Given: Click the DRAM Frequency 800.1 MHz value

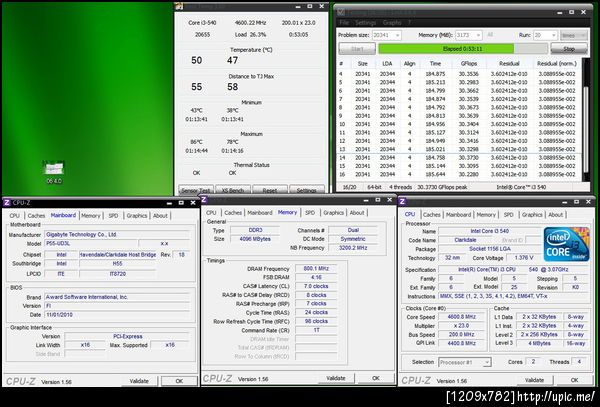Looking at the screenshot, I should [316, 269].
